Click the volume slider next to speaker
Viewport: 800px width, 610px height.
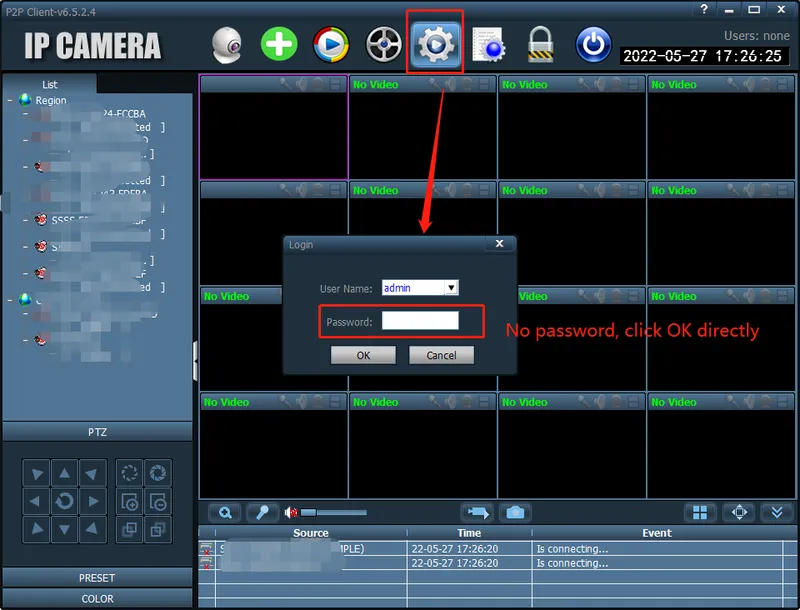pyautogui.click(x=333, y=513)
